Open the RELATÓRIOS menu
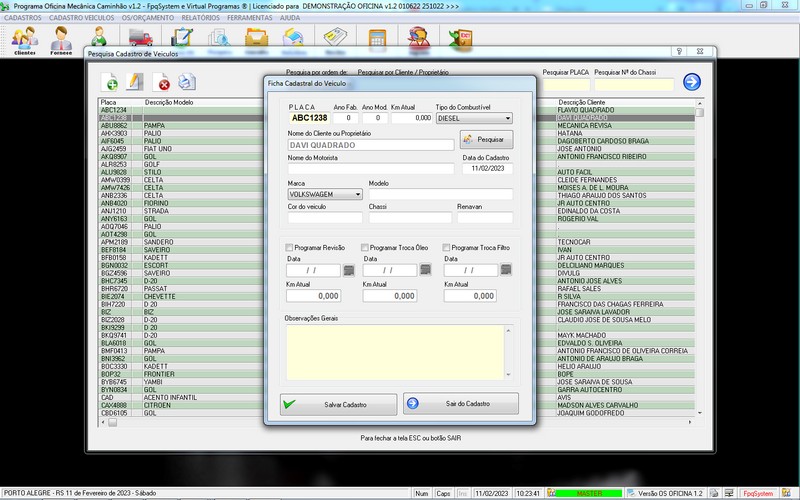The width and height of the screenshot is (800, 500). (202, 18)
